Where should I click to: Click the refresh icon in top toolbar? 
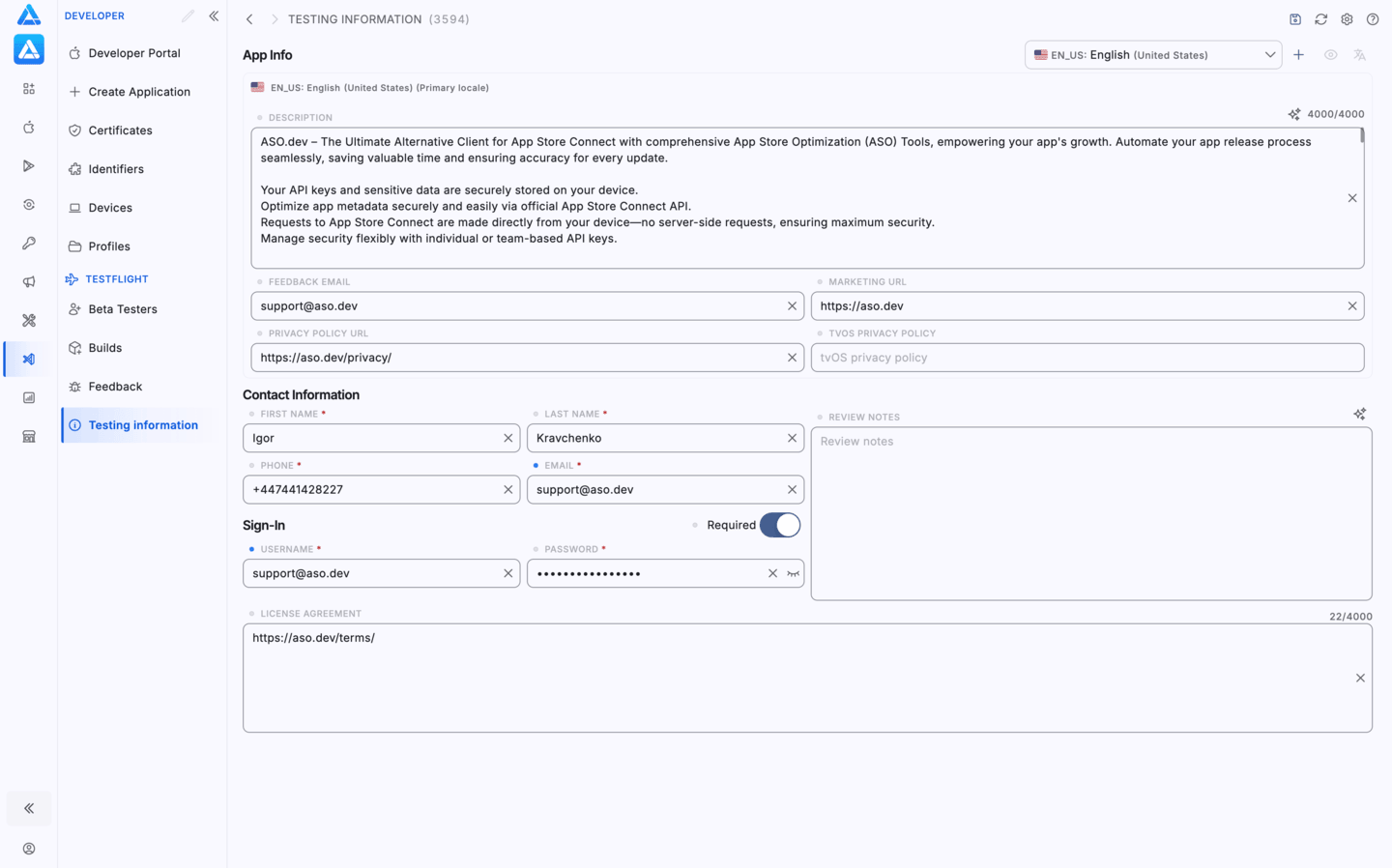1321,19
